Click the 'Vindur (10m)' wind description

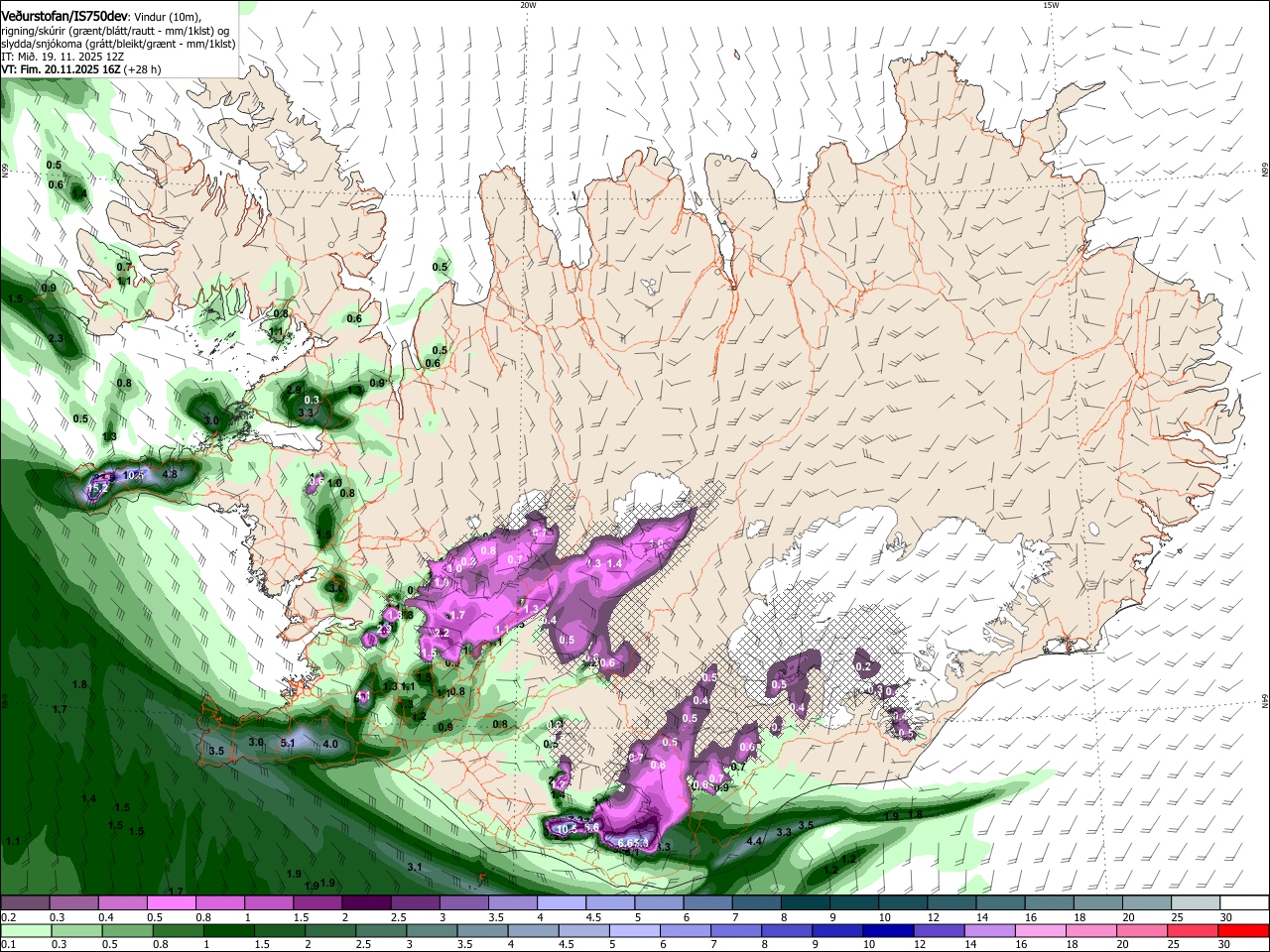(x=167, y=17)
